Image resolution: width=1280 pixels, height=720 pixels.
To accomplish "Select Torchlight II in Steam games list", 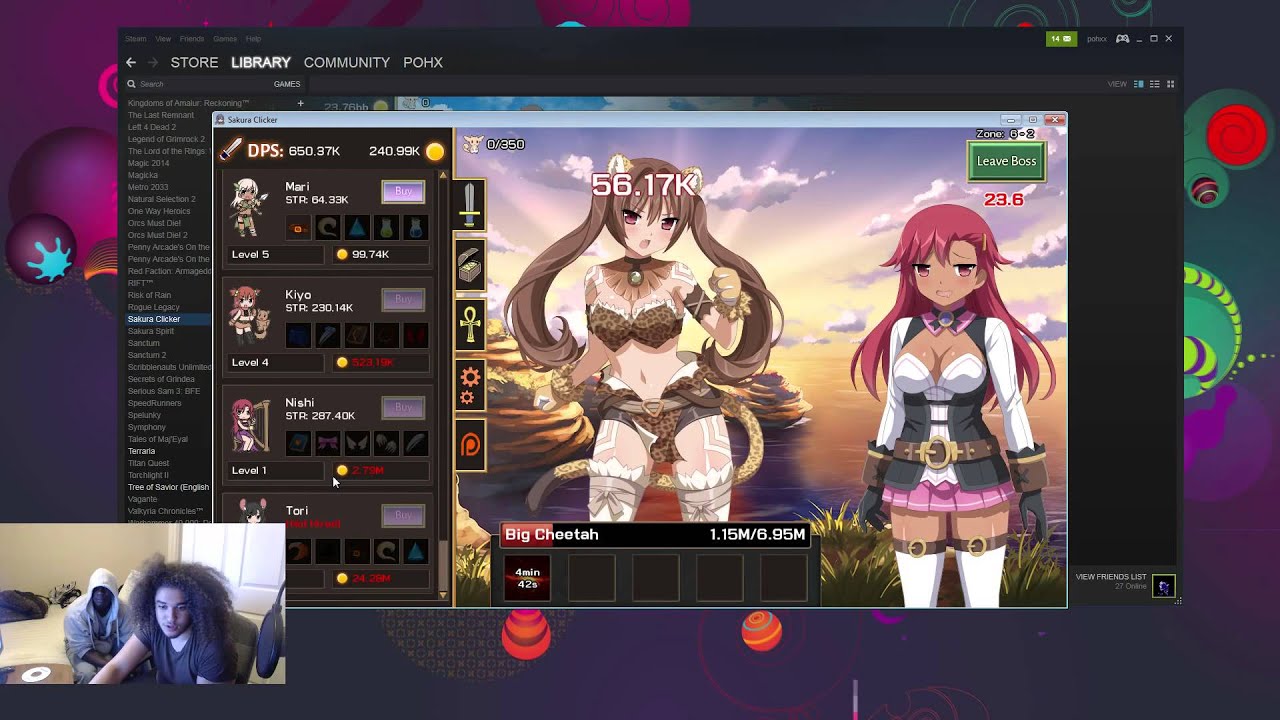I will pos(148,475).
